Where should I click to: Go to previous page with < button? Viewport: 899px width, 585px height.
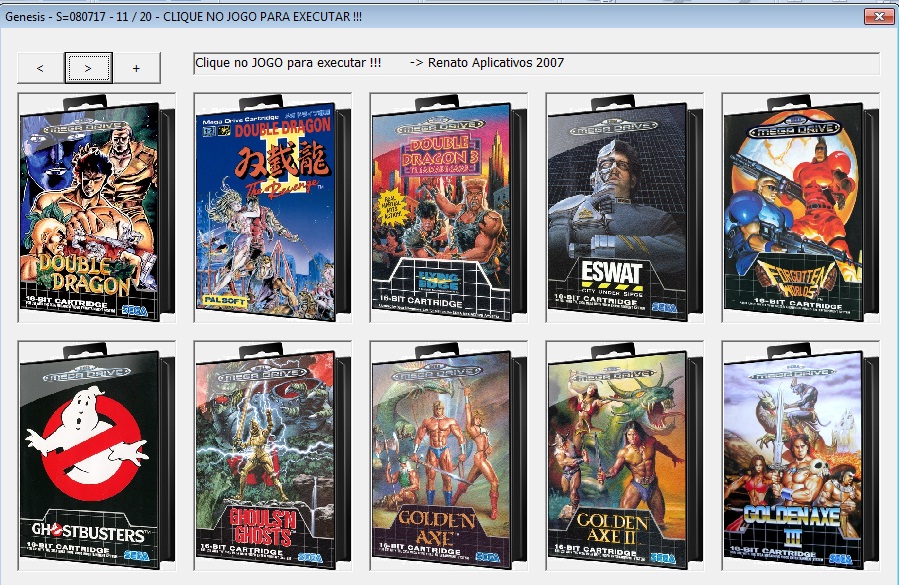pyautogui.click(x=41, y=68)
